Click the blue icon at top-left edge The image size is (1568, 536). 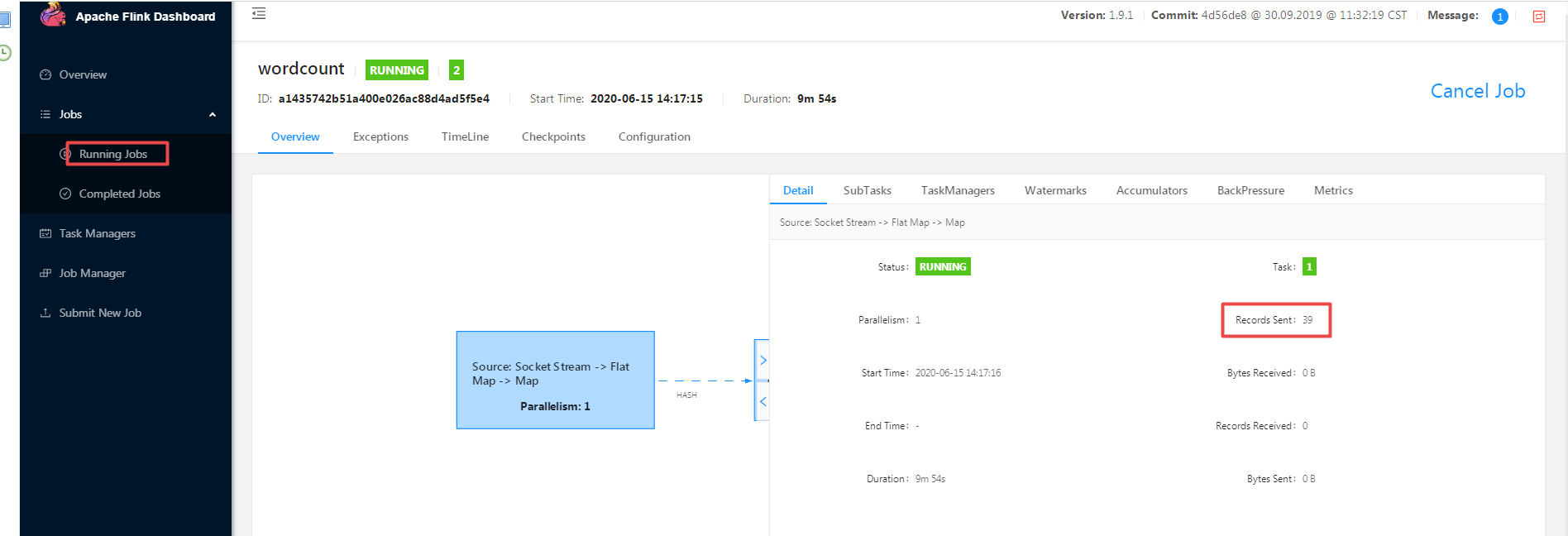(5, 19)
